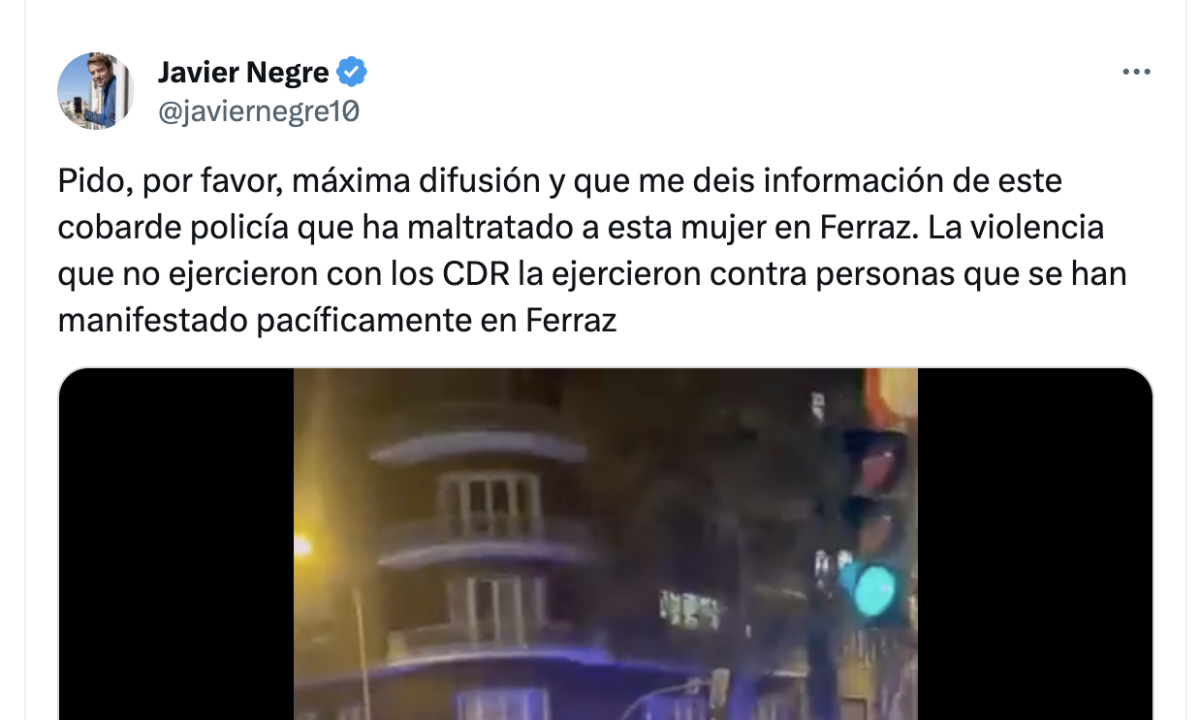Click the red traffic light in video
This screenshot has height=720, width=1200.
(877, 464)
